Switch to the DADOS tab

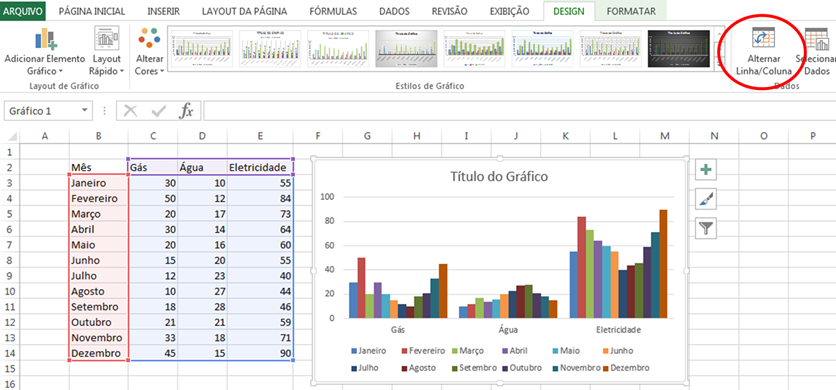point(394,11)
